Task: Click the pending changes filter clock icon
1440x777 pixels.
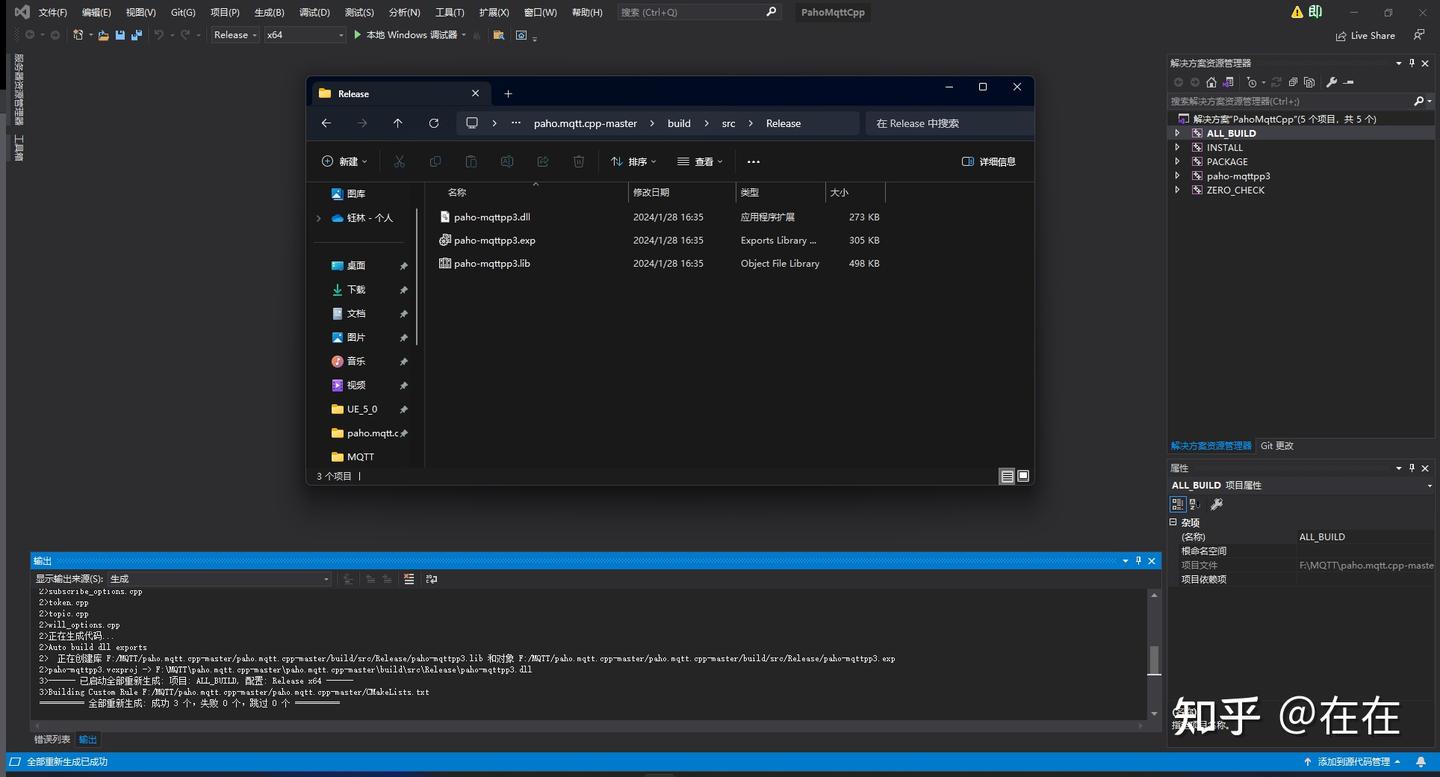Action: pyautogui.click(x=1252, y=83)
